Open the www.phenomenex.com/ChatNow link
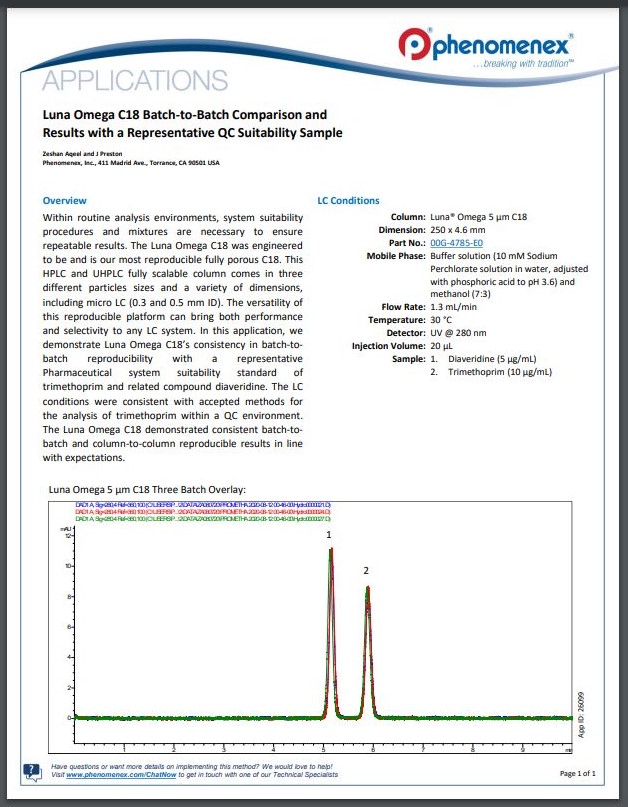Screen dimensions: 628x807 pos(113,775)
